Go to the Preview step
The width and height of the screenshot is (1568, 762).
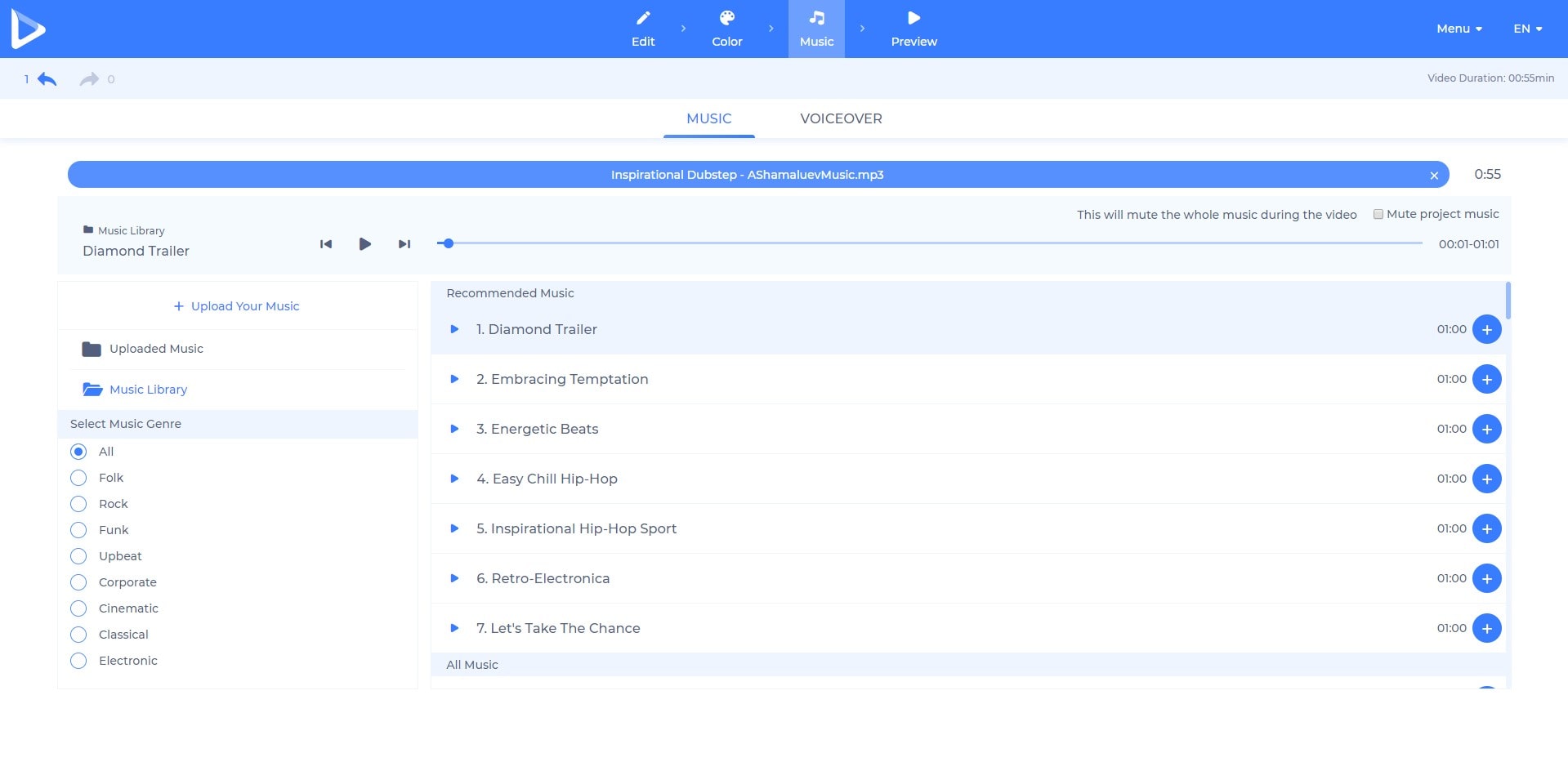[x=914, y=29]
